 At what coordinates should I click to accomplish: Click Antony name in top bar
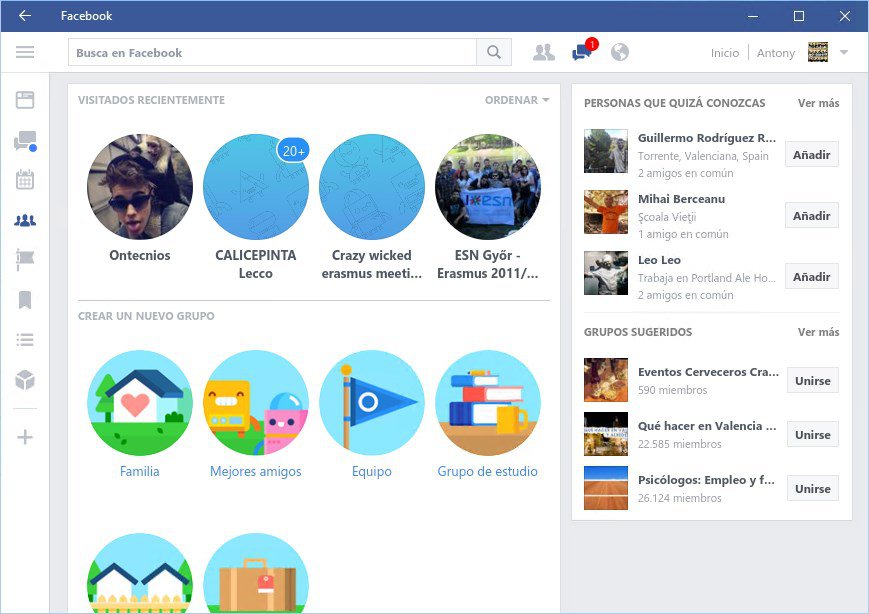[776, 53]
